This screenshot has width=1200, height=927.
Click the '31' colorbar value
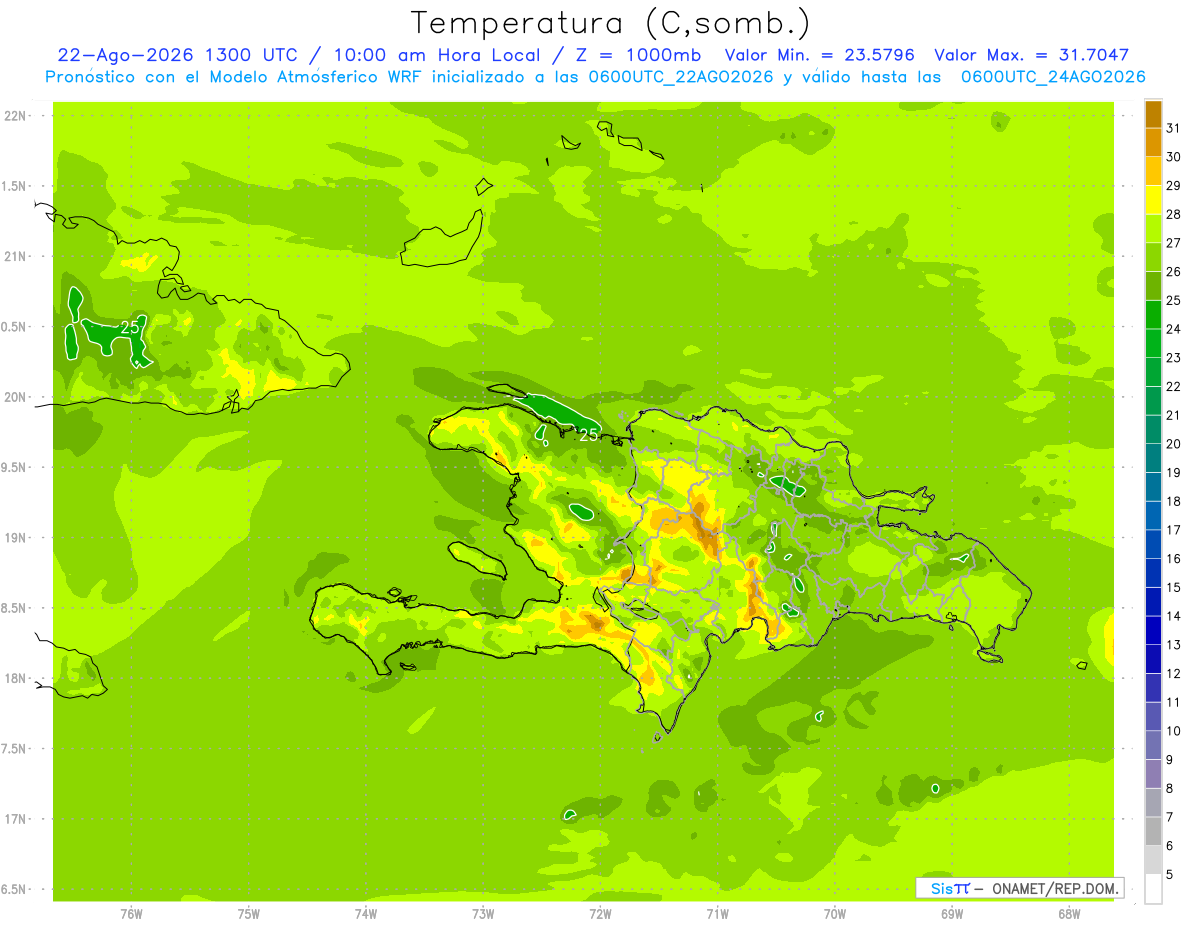coord(1174,128)
